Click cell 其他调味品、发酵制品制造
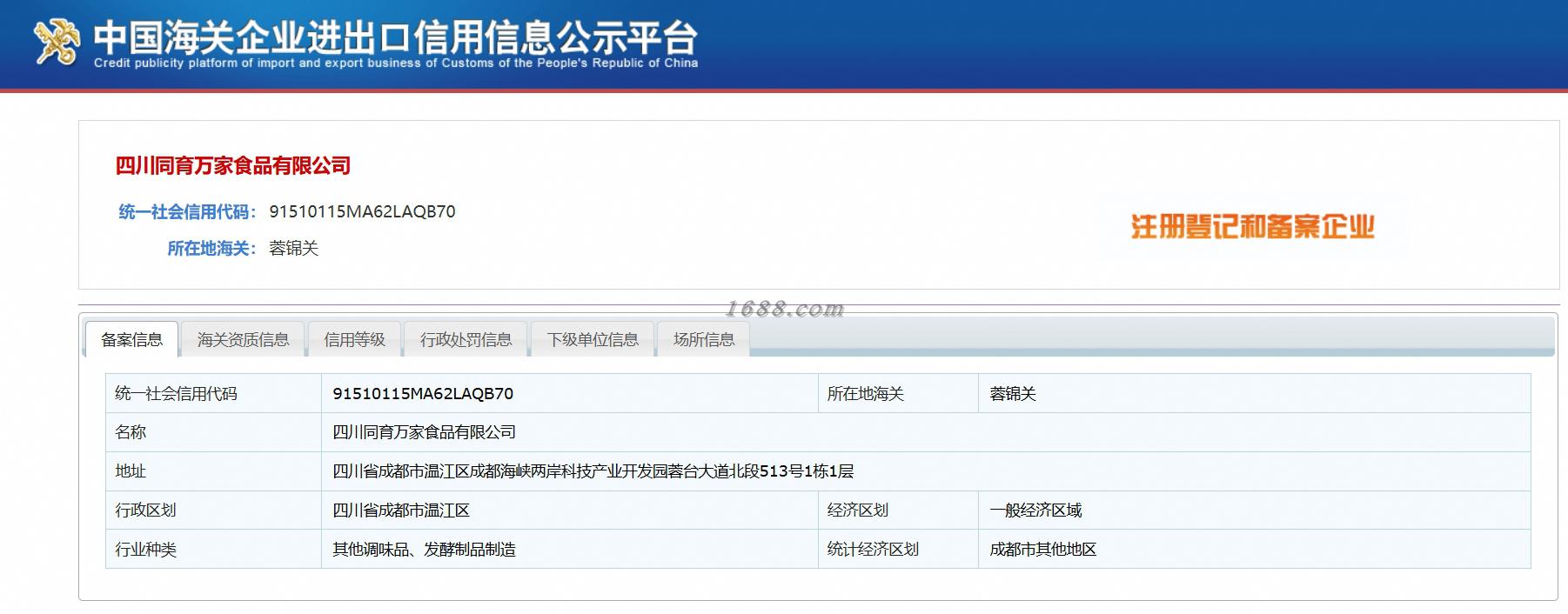1568x614 pixels. pyautogui.click(x=570, y=549)
